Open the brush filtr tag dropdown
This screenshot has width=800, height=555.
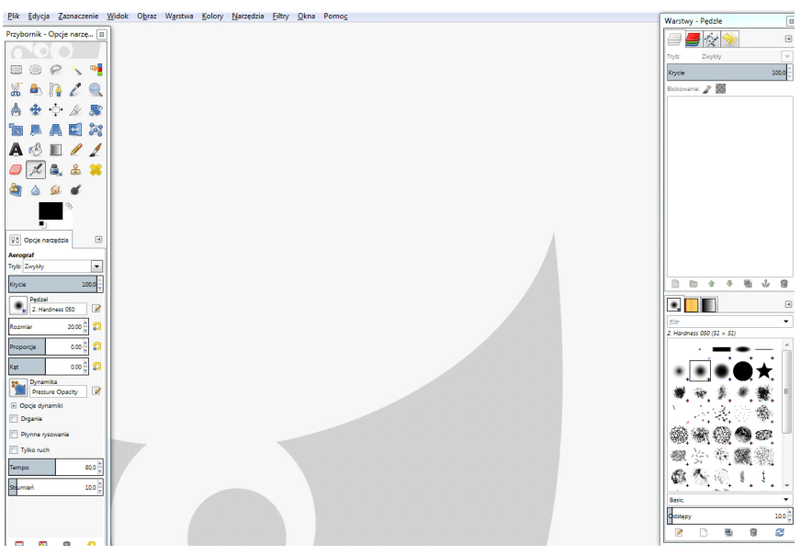786,321
